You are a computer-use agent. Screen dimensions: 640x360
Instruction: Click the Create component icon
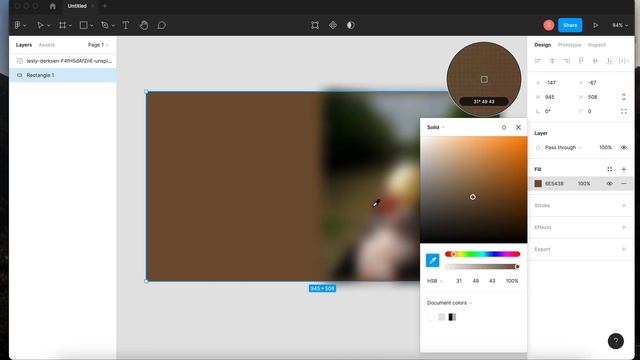[333, 25]
